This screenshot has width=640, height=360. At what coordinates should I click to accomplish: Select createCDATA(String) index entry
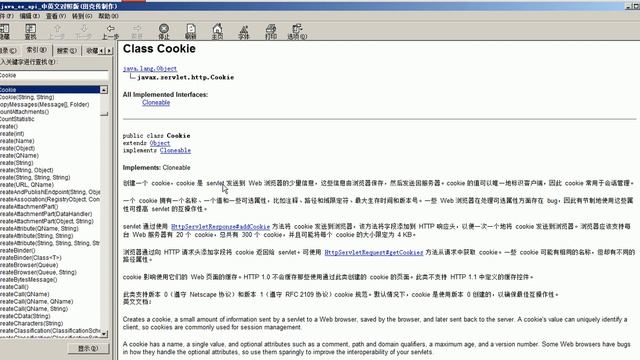point(25,316)
